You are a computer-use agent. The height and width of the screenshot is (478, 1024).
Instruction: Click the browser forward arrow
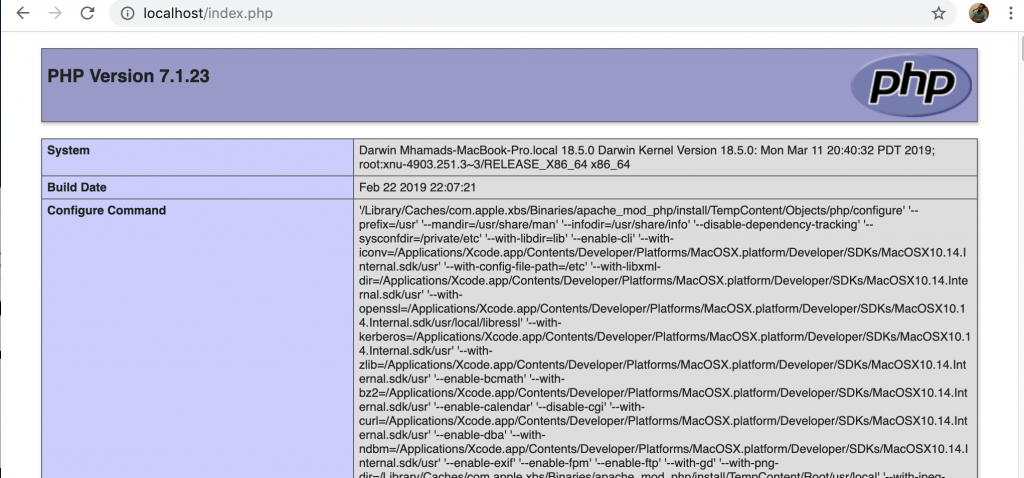(55, 14)
